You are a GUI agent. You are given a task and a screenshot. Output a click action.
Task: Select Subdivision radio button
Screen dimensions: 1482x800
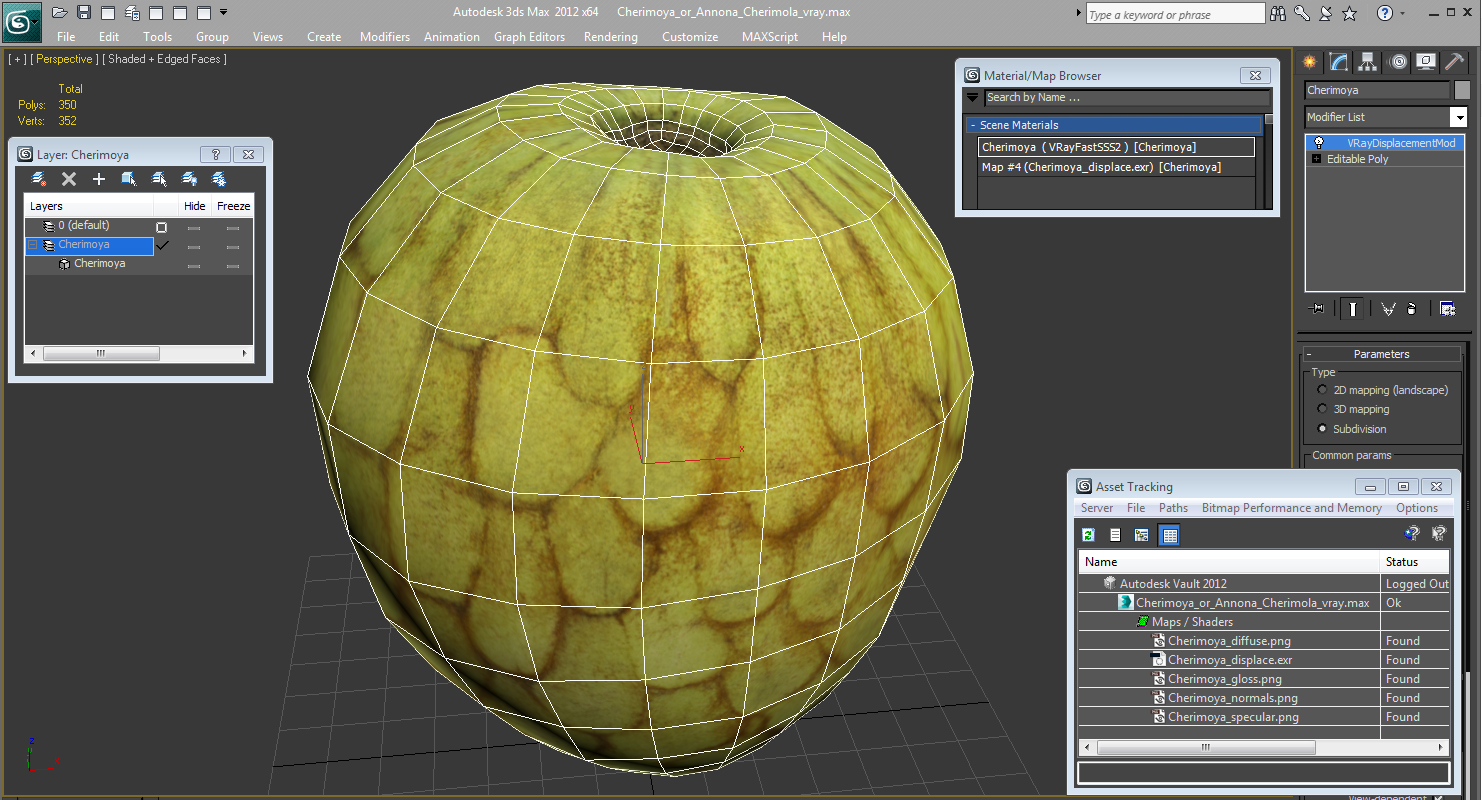point(1322,429)
